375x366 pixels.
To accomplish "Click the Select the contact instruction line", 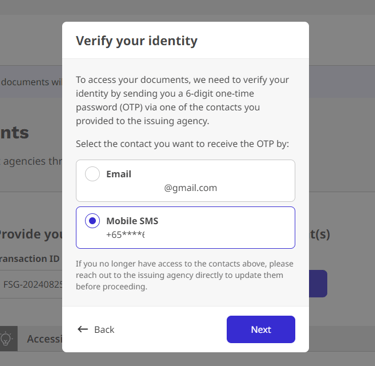I will 182,144.
